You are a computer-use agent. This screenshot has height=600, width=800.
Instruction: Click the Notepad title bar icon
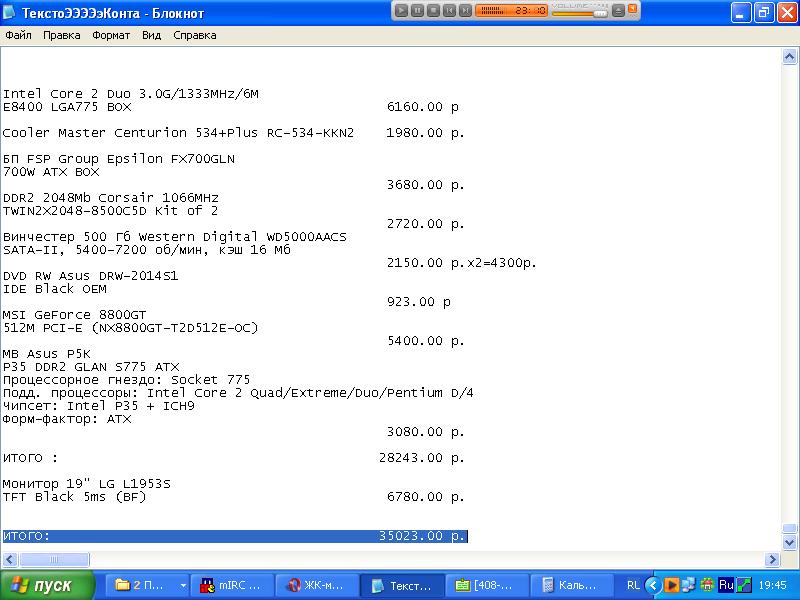pyautogui.click(x=9, y=12)
